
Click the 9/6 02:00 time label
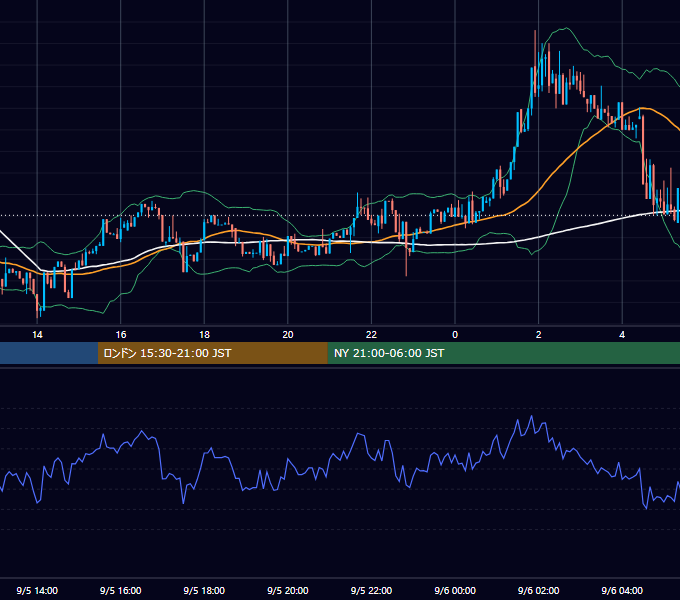539,590
